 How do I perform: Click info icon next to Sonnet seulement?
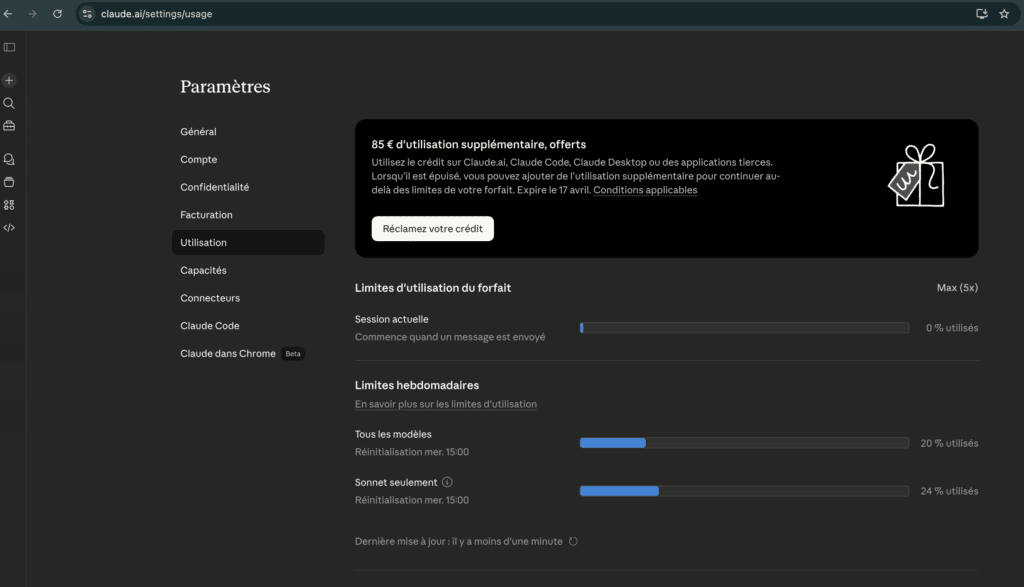click(447, 482)
